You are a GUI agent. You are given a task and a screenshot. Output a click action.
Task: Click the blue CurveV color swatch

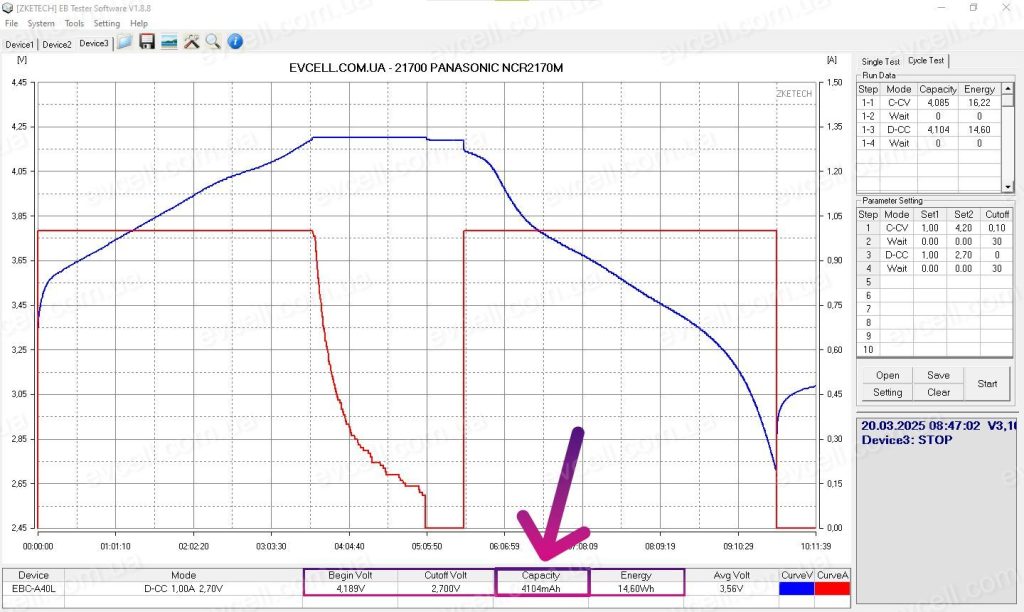point(794,589)
